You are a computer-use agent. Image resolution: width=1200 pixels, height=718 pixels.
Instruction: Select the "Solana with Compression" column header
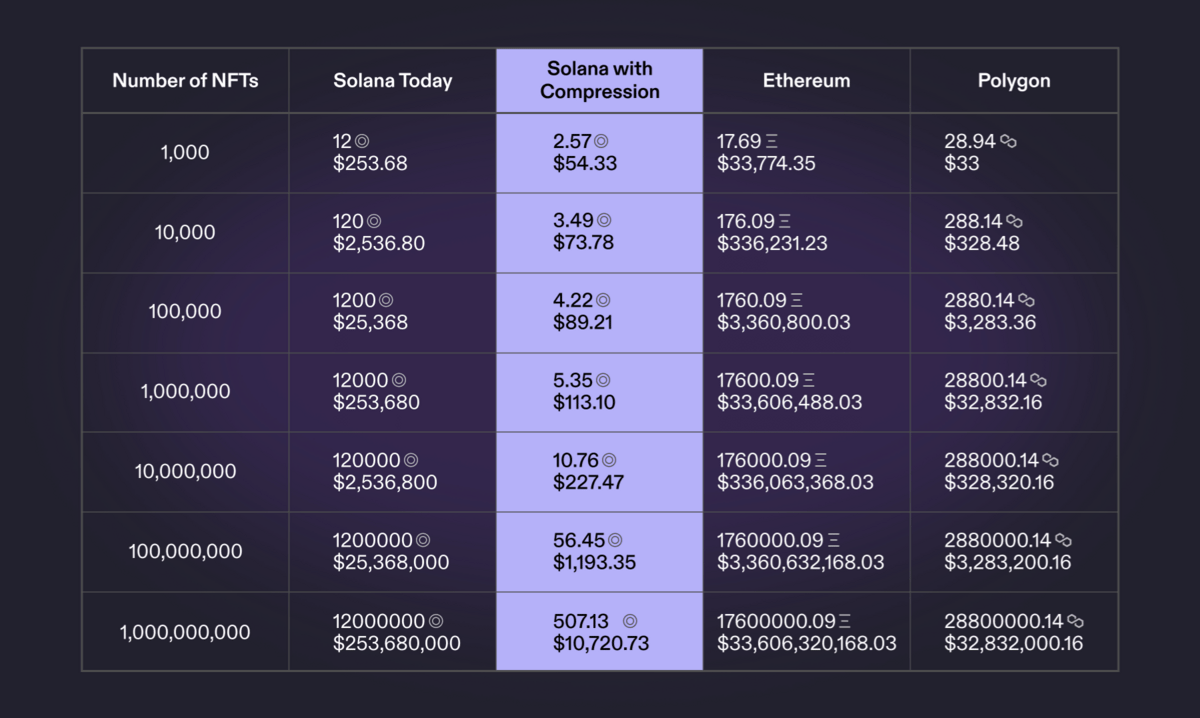coord(599,80)
